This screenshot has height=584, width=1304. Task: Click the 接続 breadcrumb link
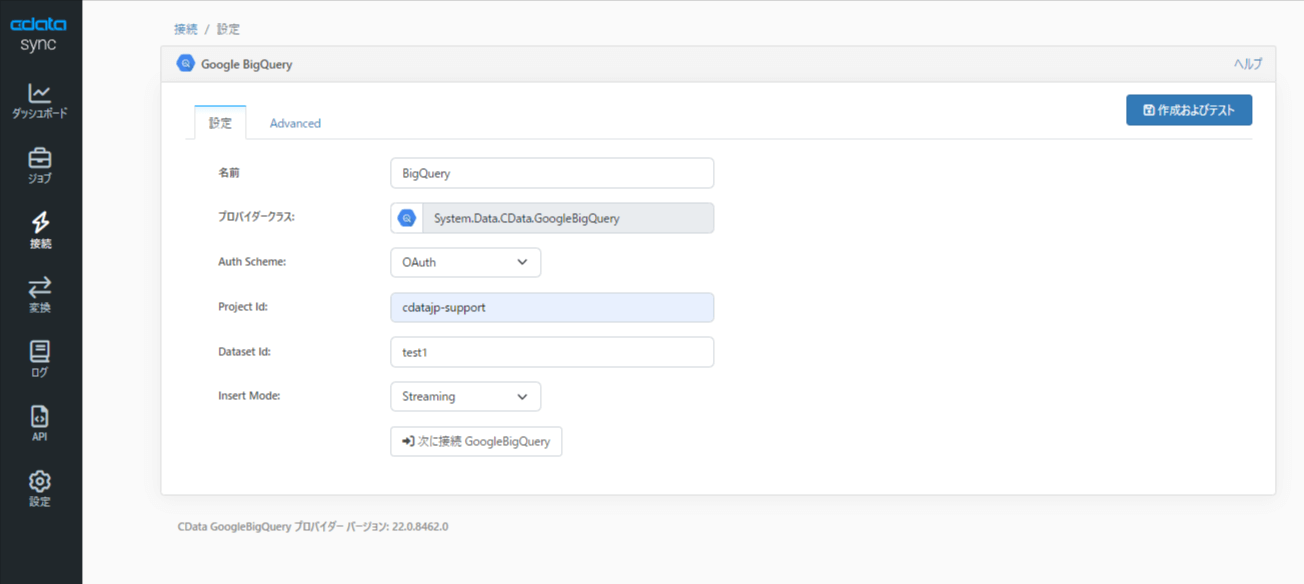(186, 29)
